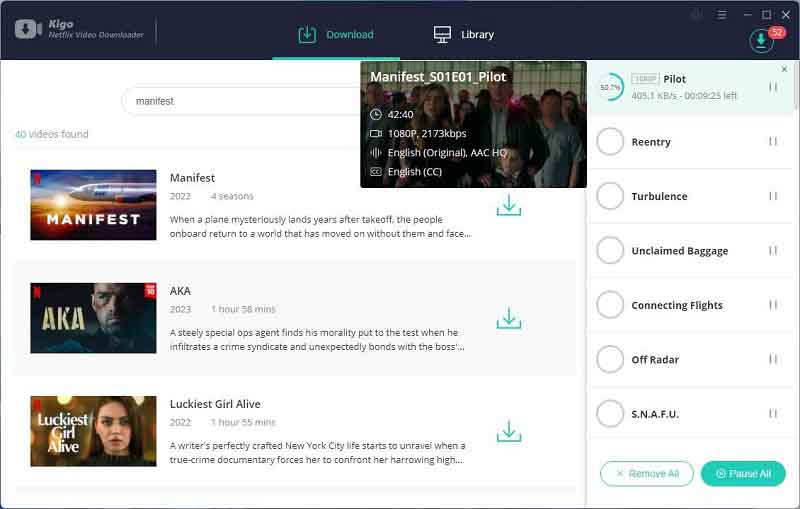Pause the Off Radar download
The width and height of the screenshot is (800, 509).
pyautogui.click(x=773, y=359)
